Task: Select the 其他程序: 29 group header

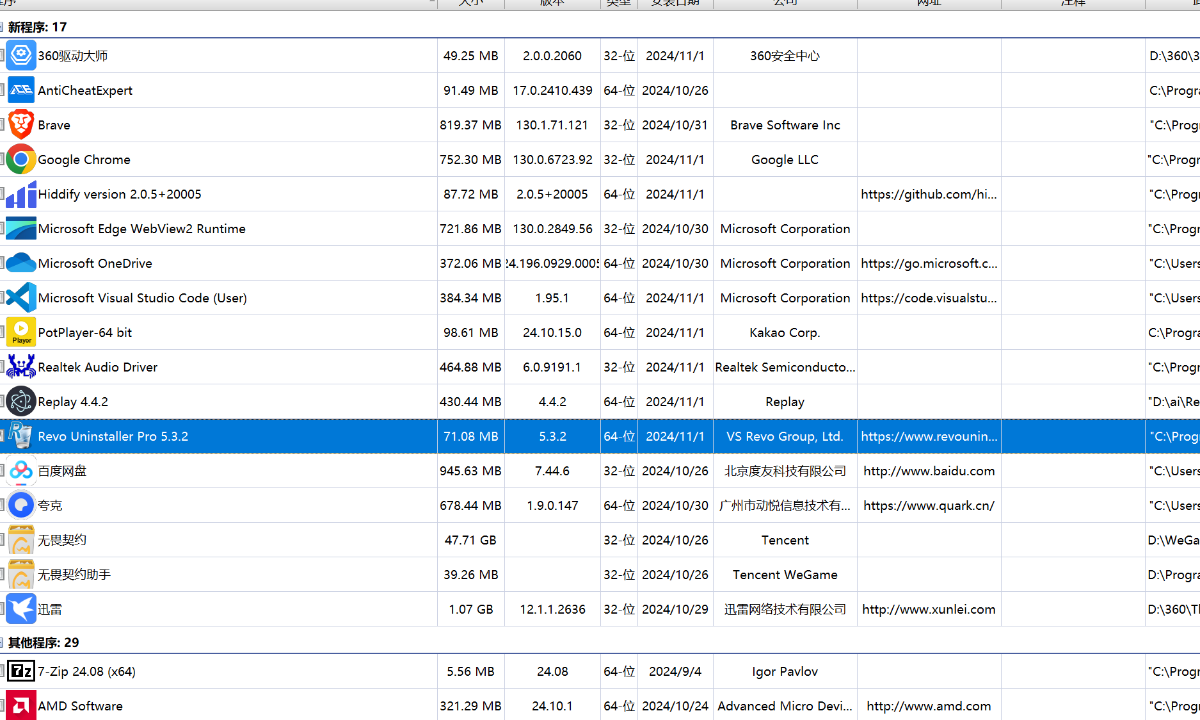Action: click(x=44, y=642)
